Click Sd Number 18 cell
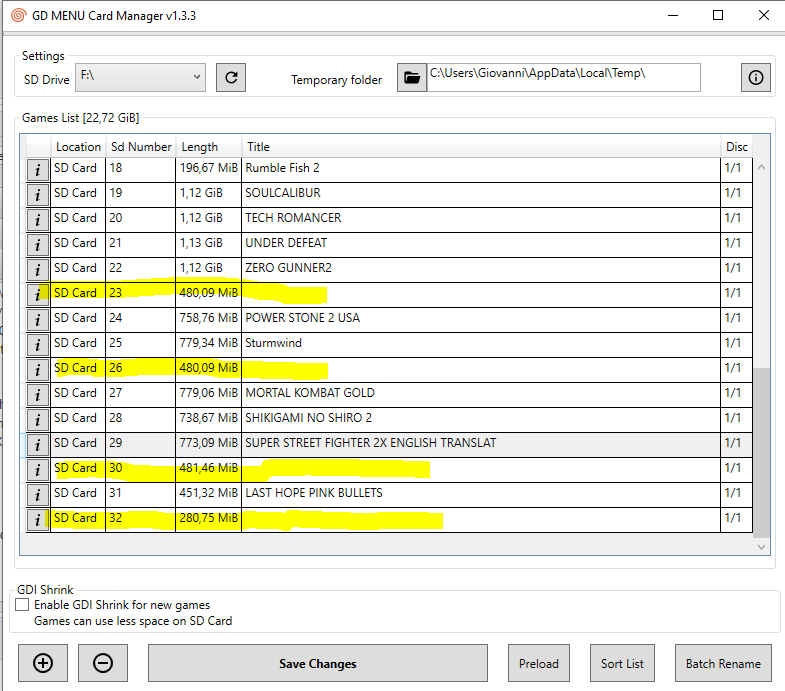785x691 pixels. coord(141,170)
